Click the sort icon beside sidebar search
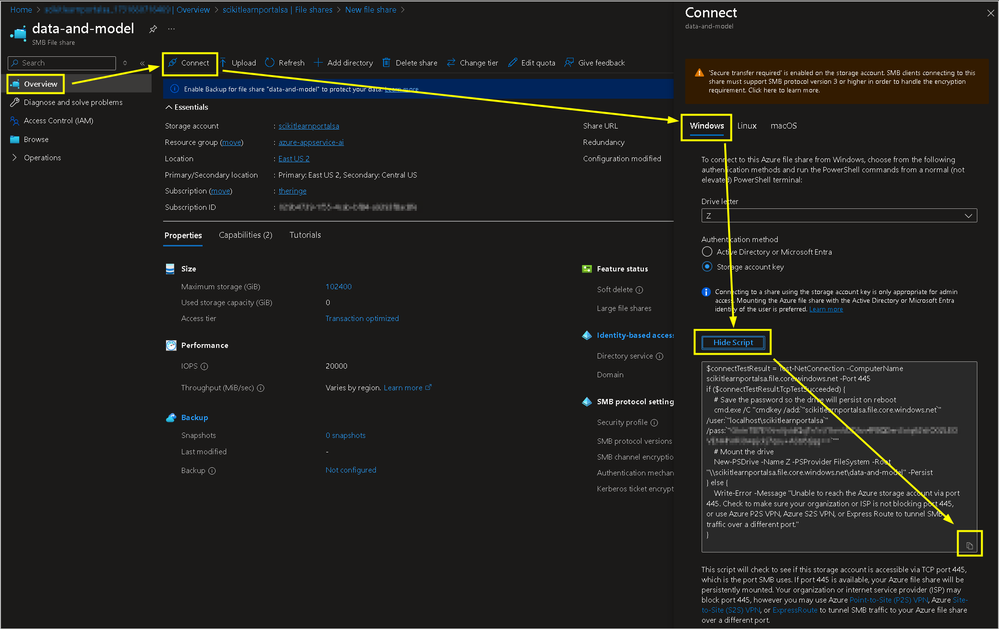This screenshot has height=629, width=999. [125, 63]
